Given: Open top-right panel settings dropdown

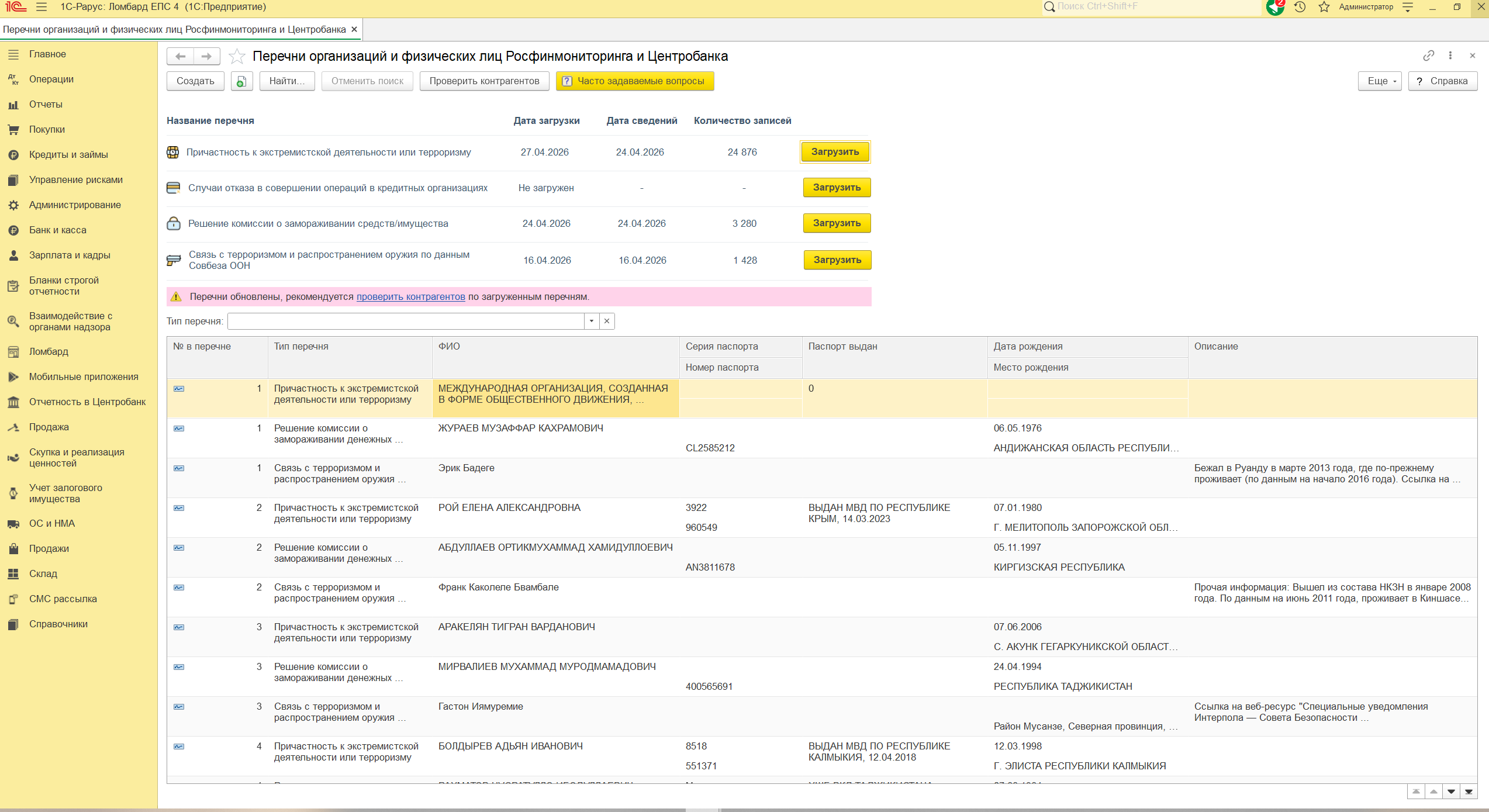Looking at the screenshot, I should pyautogui.click(x=1408, y=7).
